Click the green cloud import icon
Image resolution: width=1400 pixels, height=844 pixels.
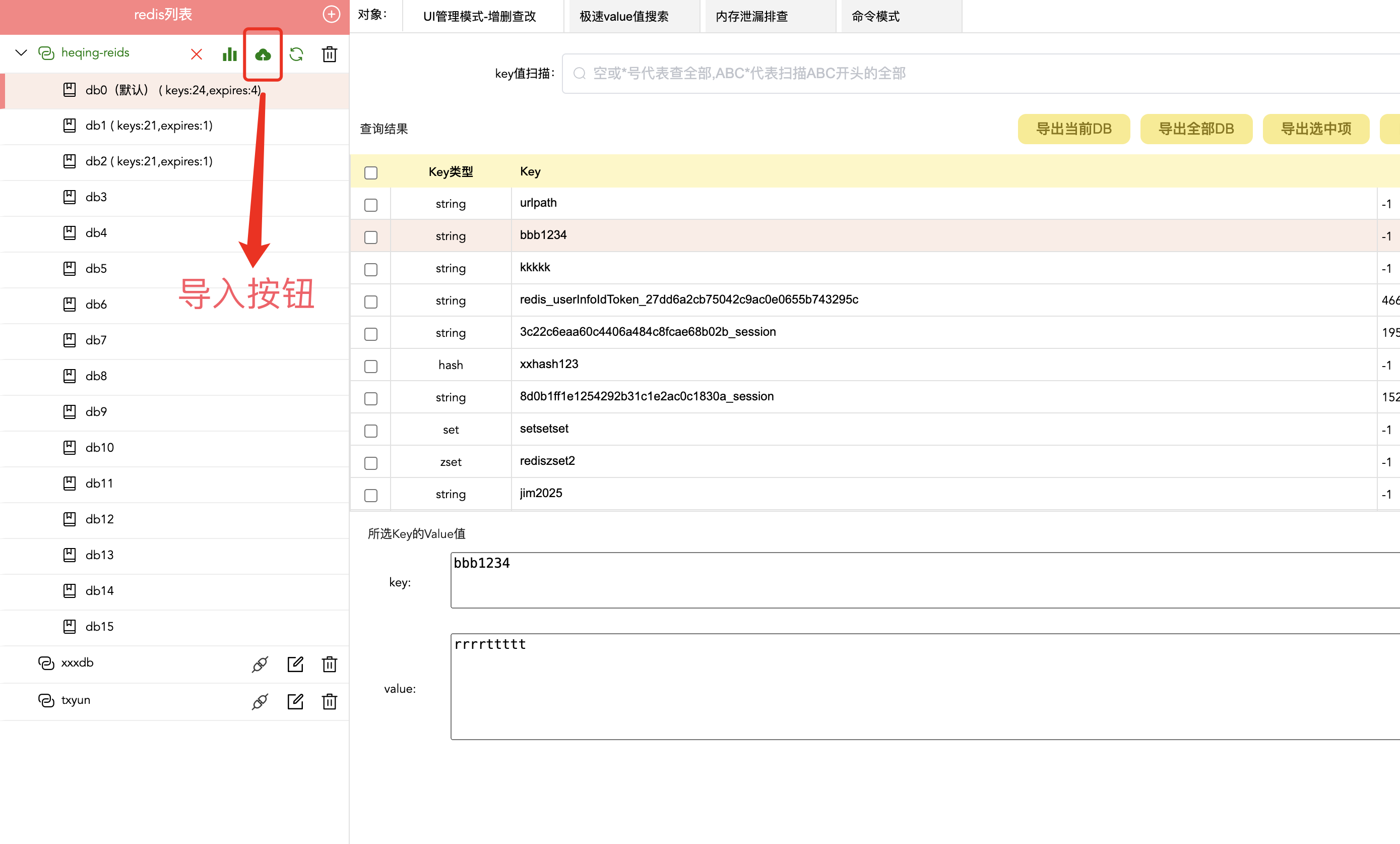[x=263, y=54]
